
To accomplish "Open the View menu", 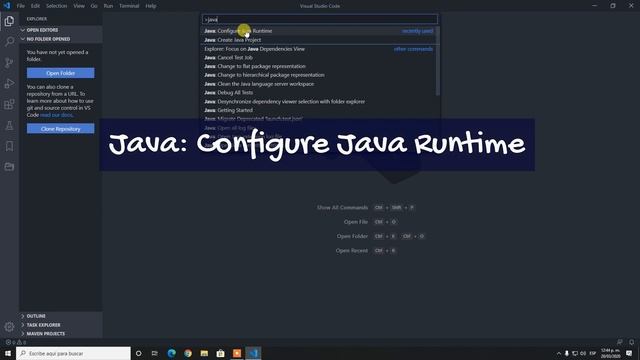I will coord(79,6).
